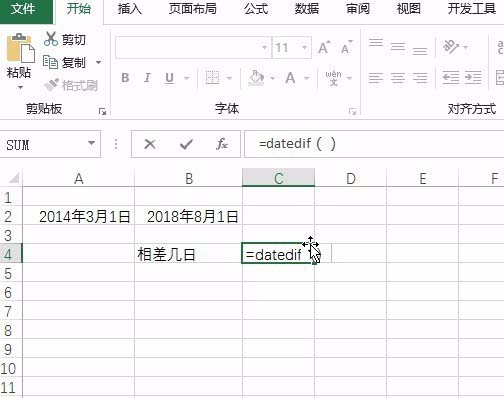Image resolution: width=504 pixels, height=398 pixels.
Task: Expand font color dropdown arrow
Action: [306, 78]
